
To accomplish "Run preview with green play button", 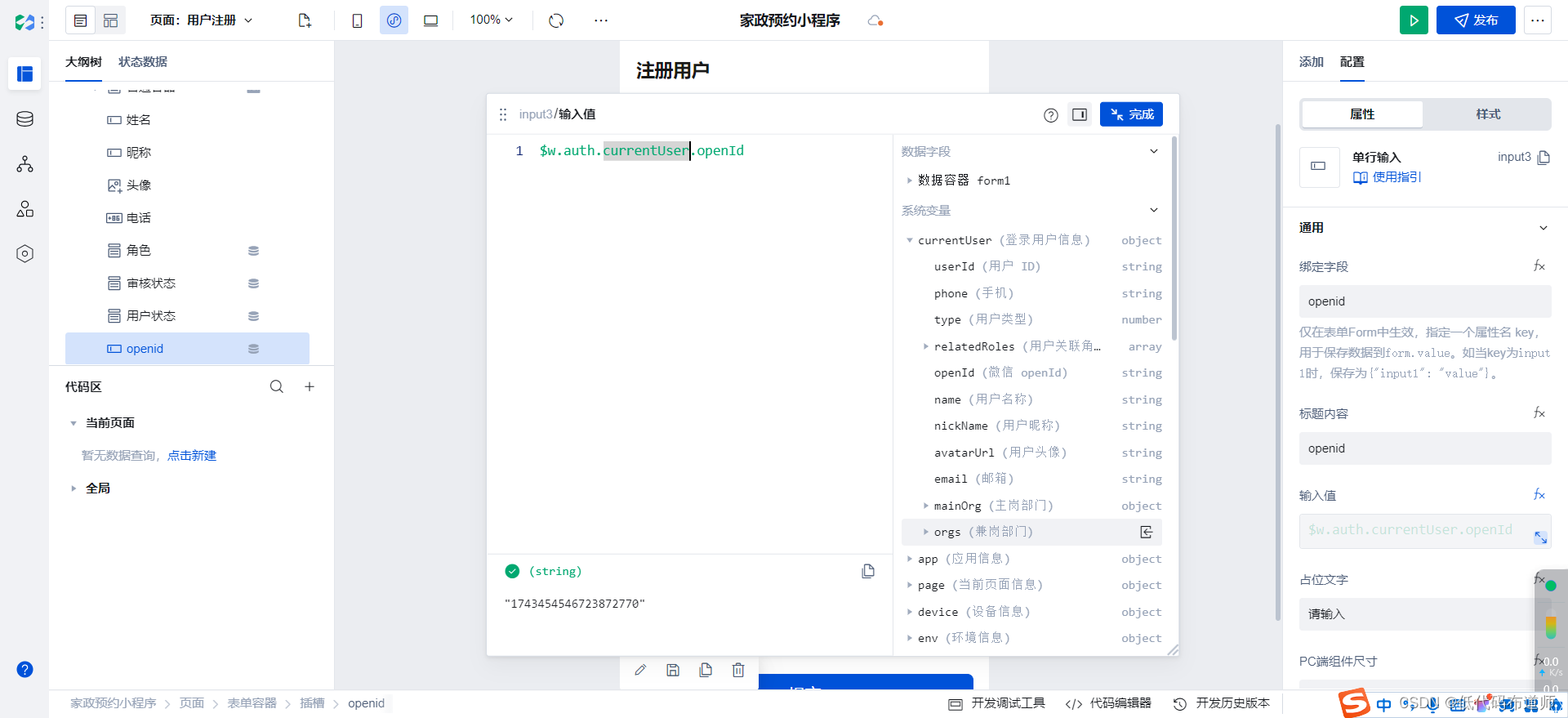I will [1414, 20].
